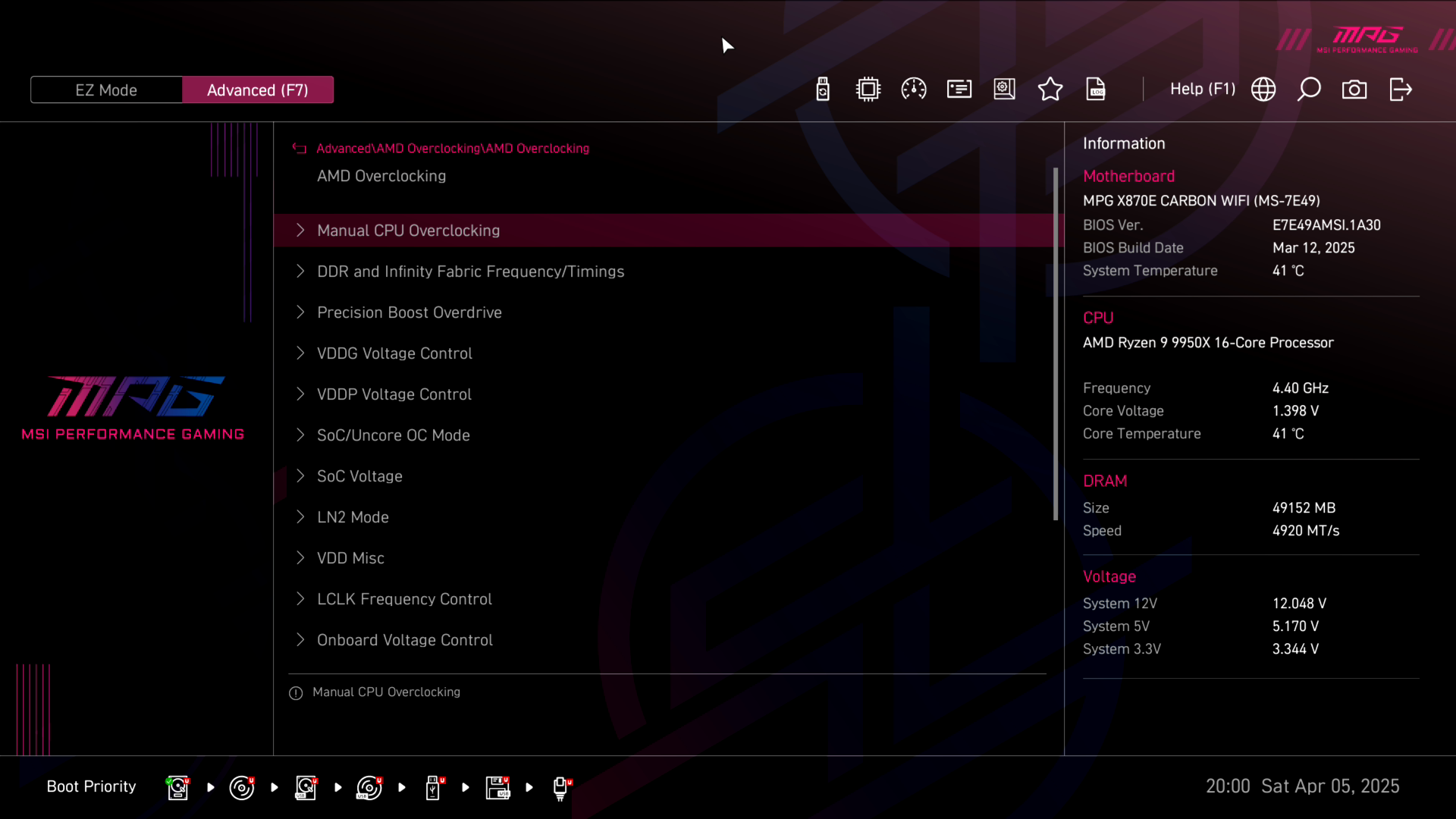Click breadcrumb back arrow to AMD Overclocking
This screenshot has width=1456, height=819.
pos(300,149)
